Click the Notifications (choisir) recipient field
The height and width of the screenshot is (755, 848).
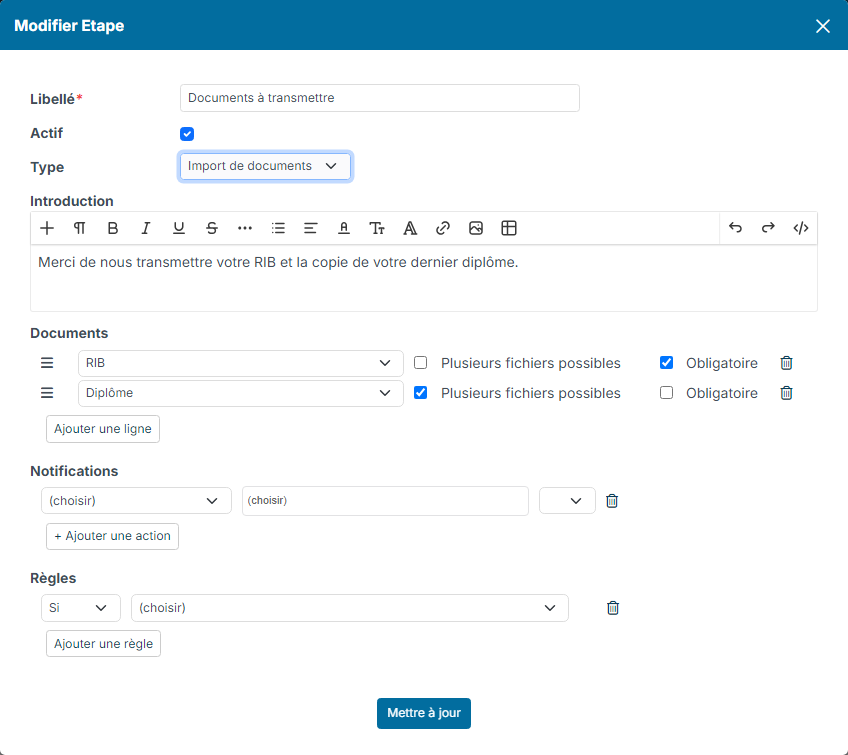tap(385, 501)
